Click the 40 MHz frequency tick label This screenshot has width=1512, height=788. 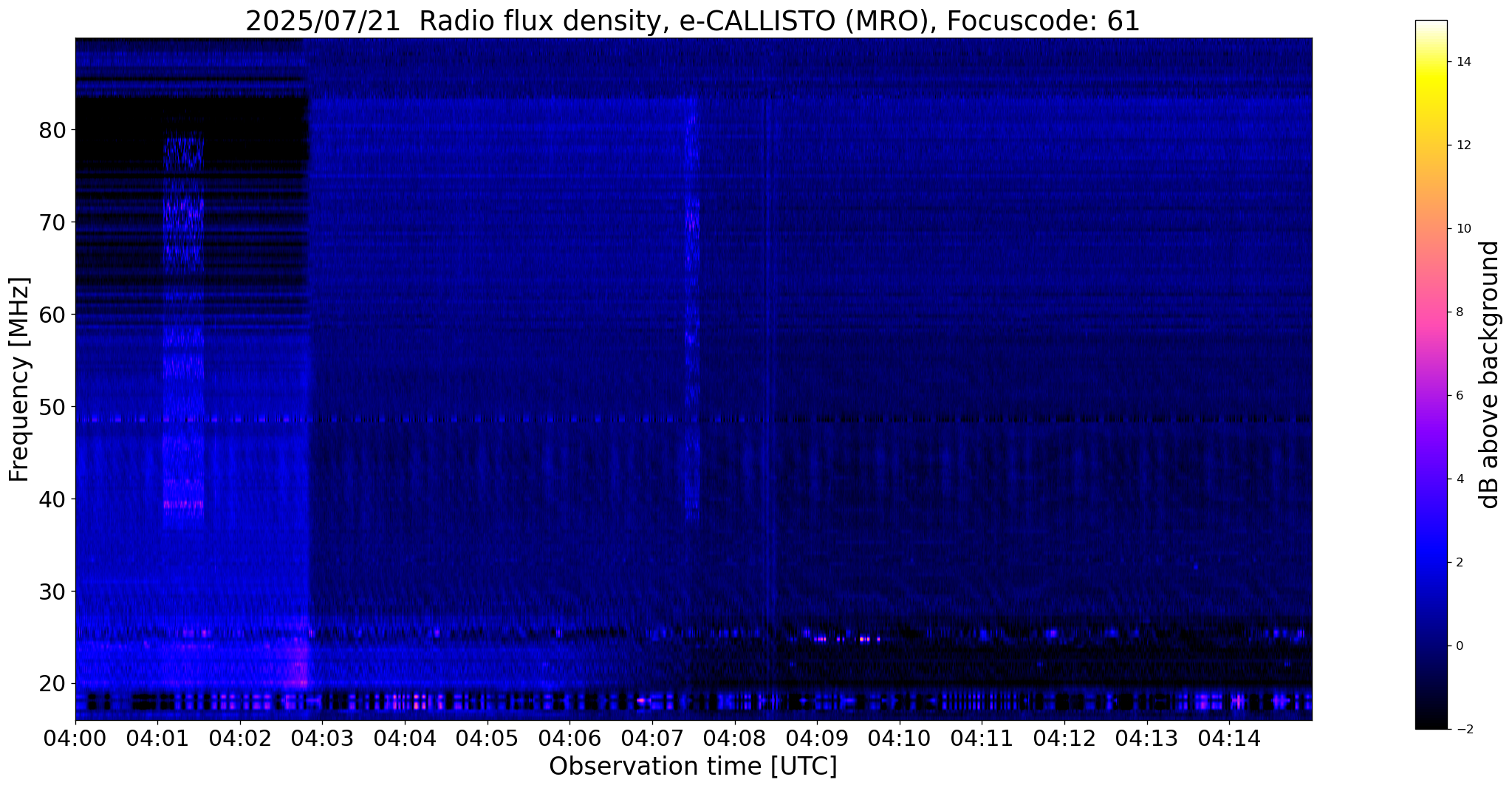(x=52, y=500)
